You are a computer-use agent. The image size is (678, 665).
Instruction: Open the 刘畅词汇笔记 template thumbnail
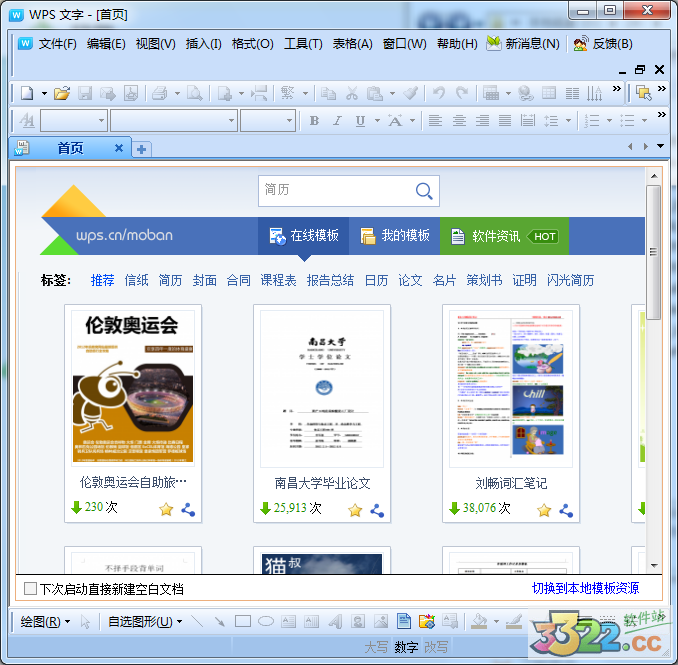pyautogui.click(x=511, y=389)
